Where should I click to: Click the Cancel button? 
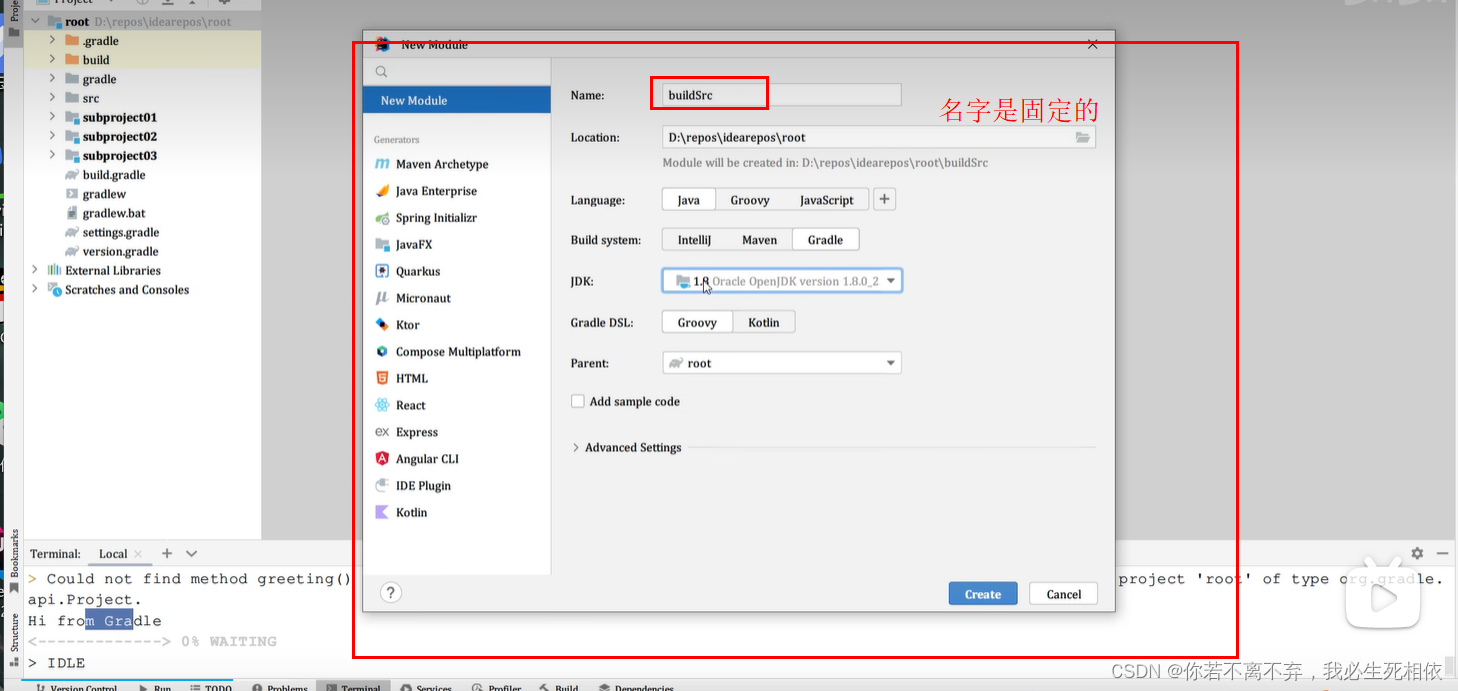[1064, 594]
